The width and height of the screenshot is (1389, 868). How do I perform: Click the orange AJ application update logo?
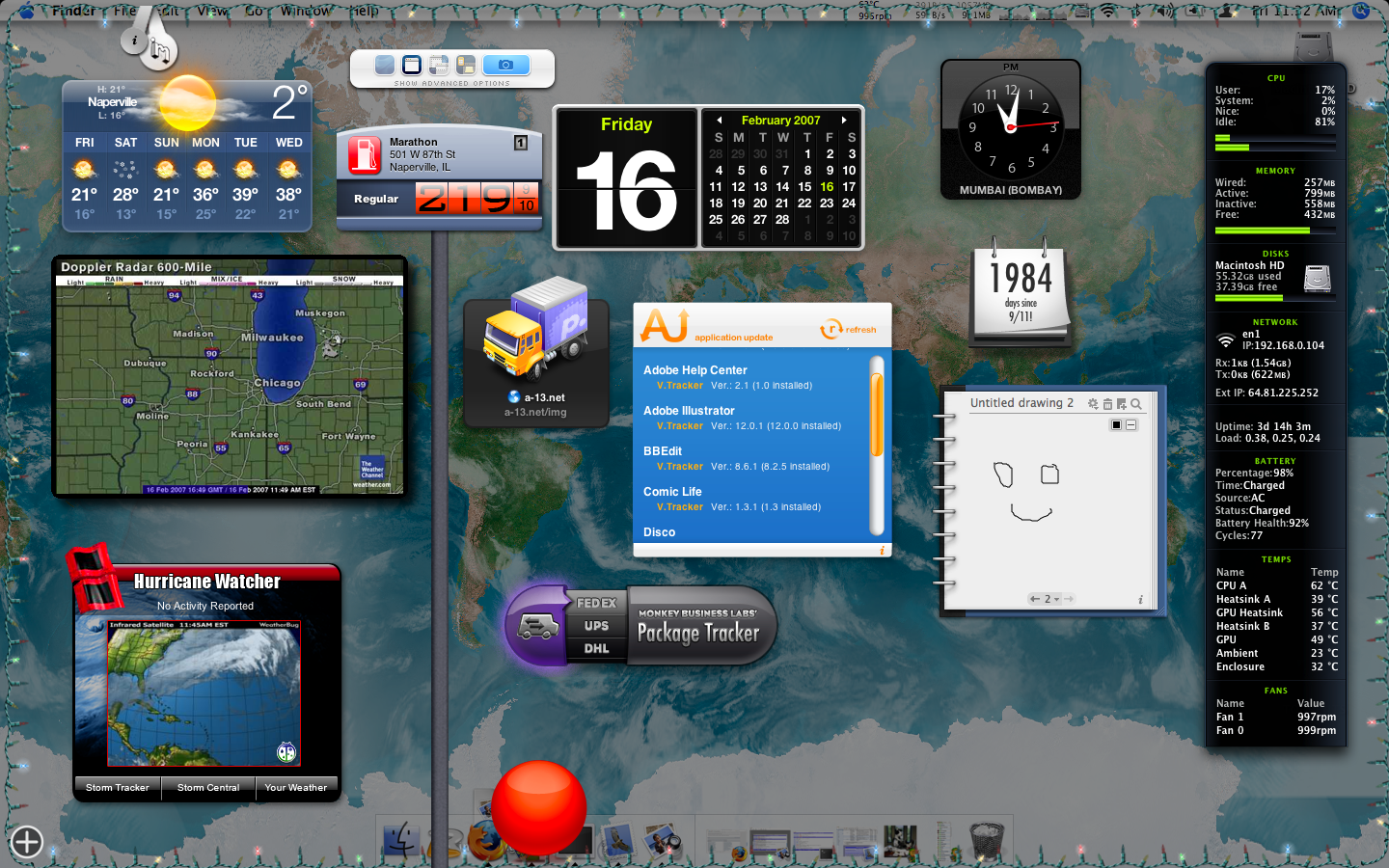coord(665,326)
